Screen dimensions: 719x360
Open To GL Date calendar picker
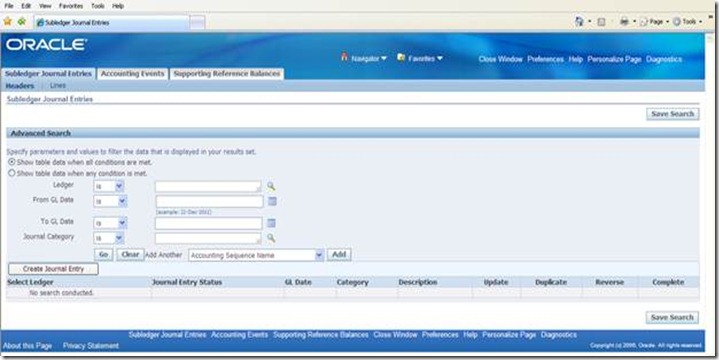pos(271,223)
